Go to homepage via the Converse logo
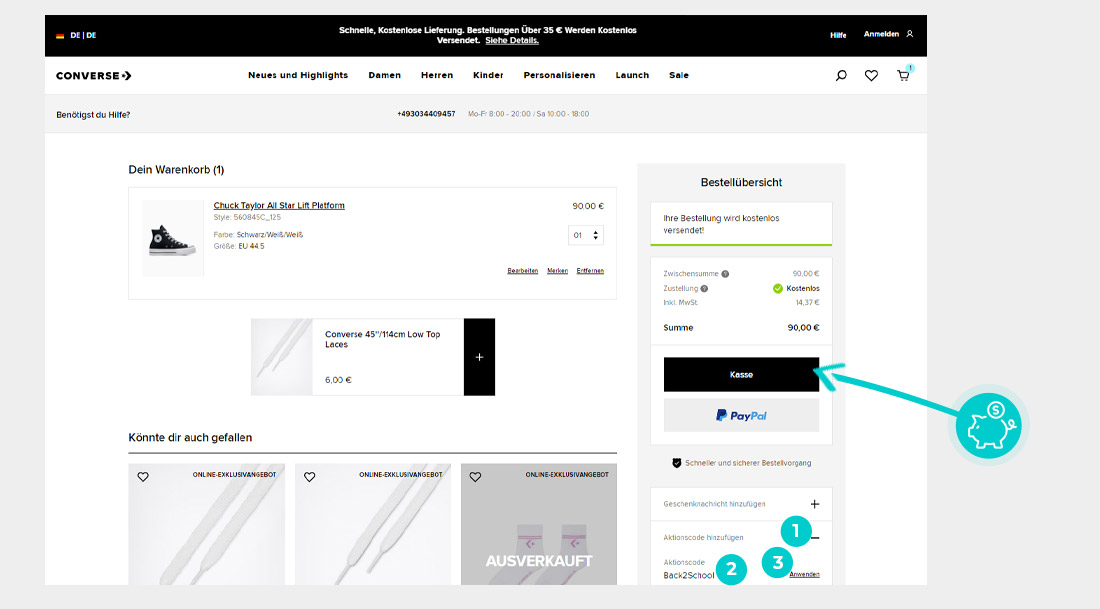The width and height of the screenshot is (1100, 609). pyautogui.click(x=93, y=76)
